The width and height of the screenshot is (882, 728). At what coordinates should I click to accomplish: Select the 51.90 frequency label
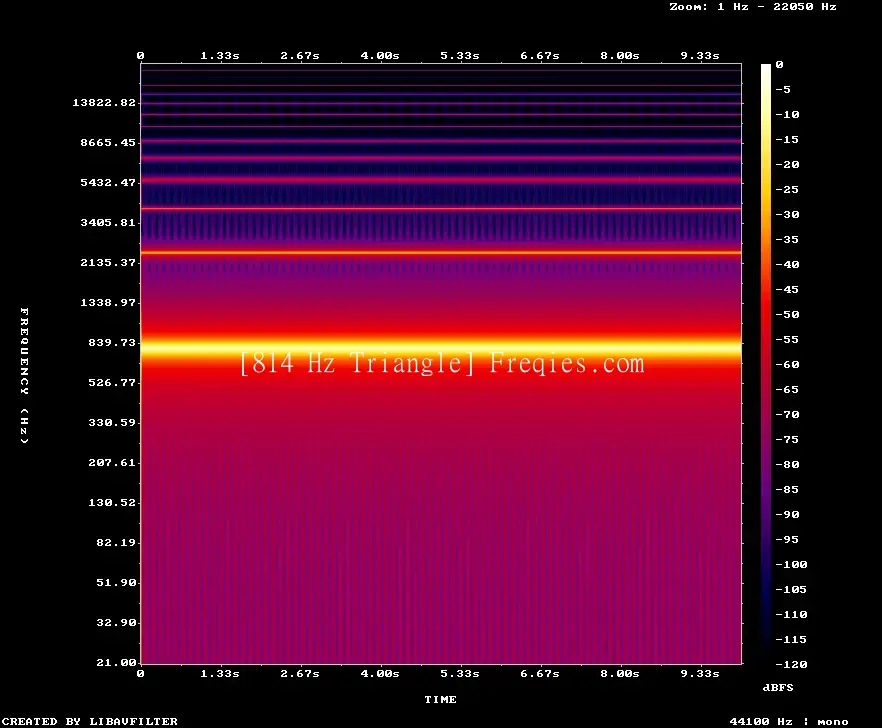[116, 582]
